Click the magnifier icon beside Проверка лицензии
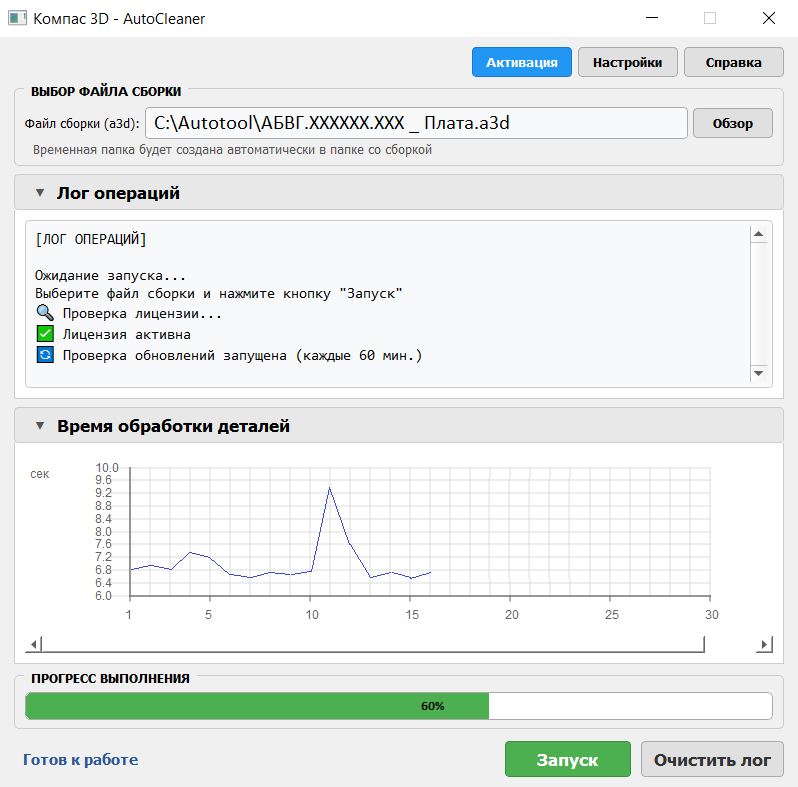 [x=45, y=313]
